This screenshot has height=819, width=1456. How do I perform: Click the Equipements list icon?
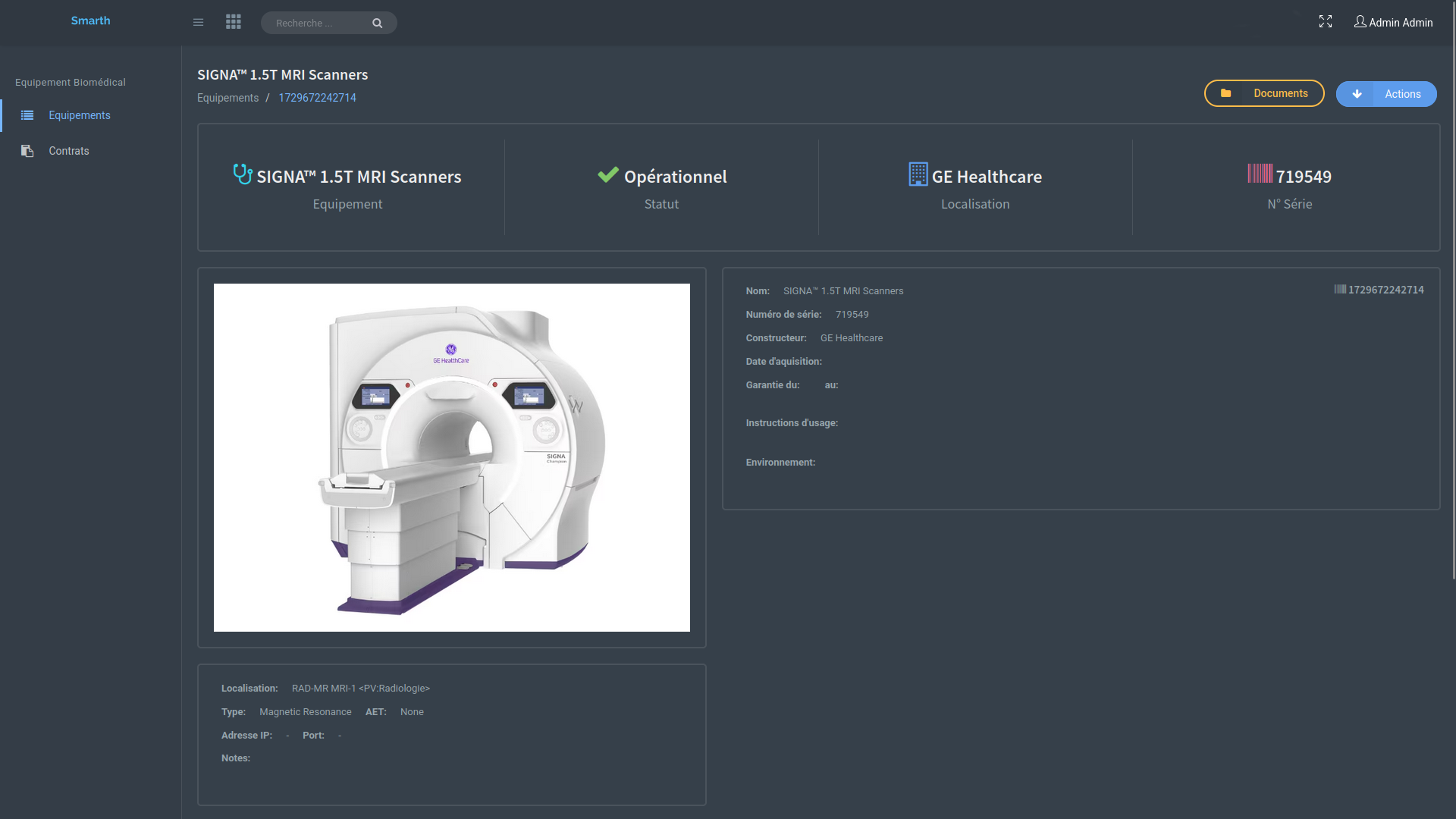(27, 115)
